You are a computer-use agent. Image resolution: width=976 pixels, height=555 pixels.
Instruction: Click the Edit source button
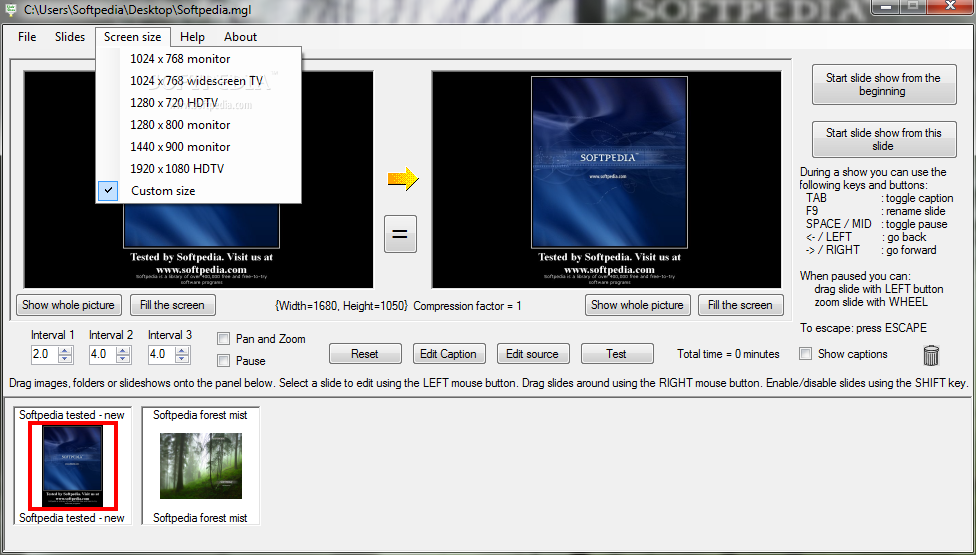(532, 353)
